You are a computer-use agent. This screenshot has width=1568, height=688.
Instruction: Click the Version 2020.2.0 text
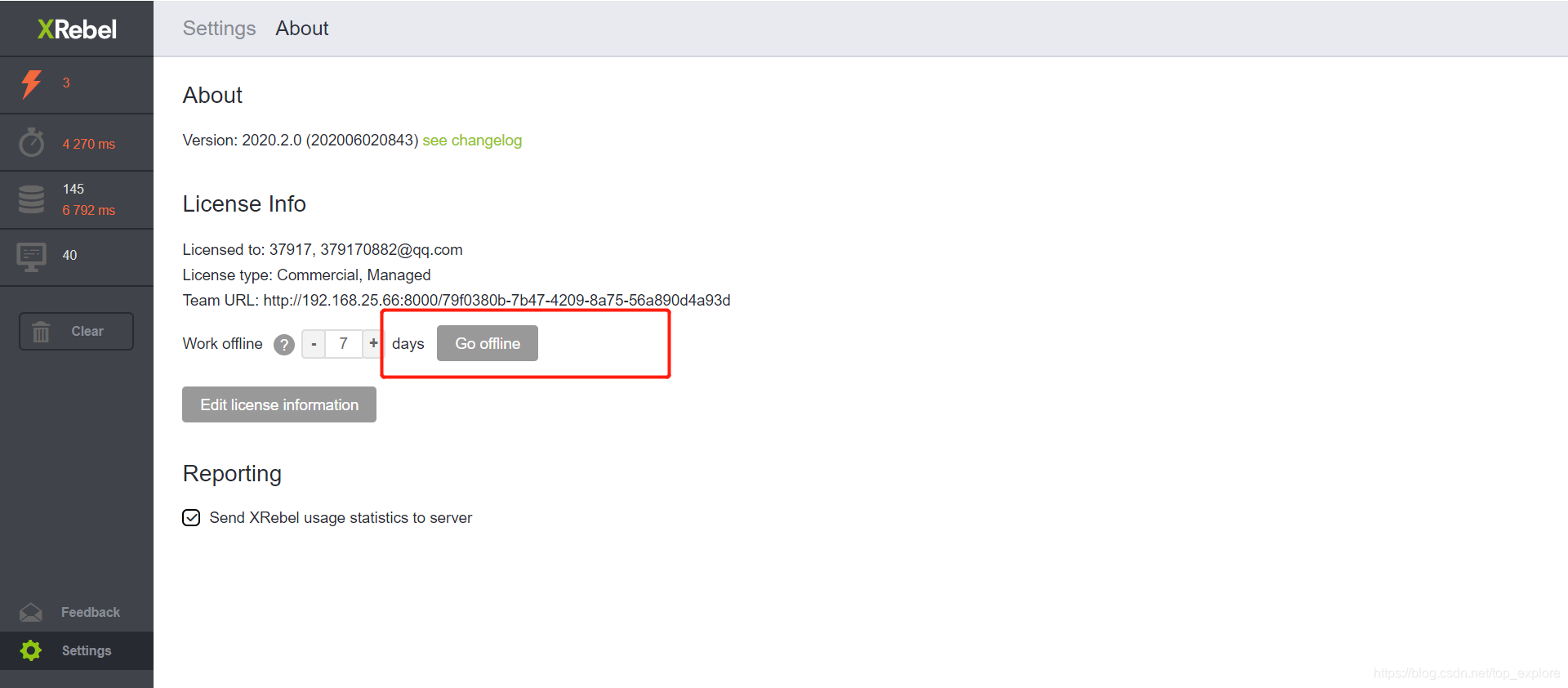tap(301, 141)
